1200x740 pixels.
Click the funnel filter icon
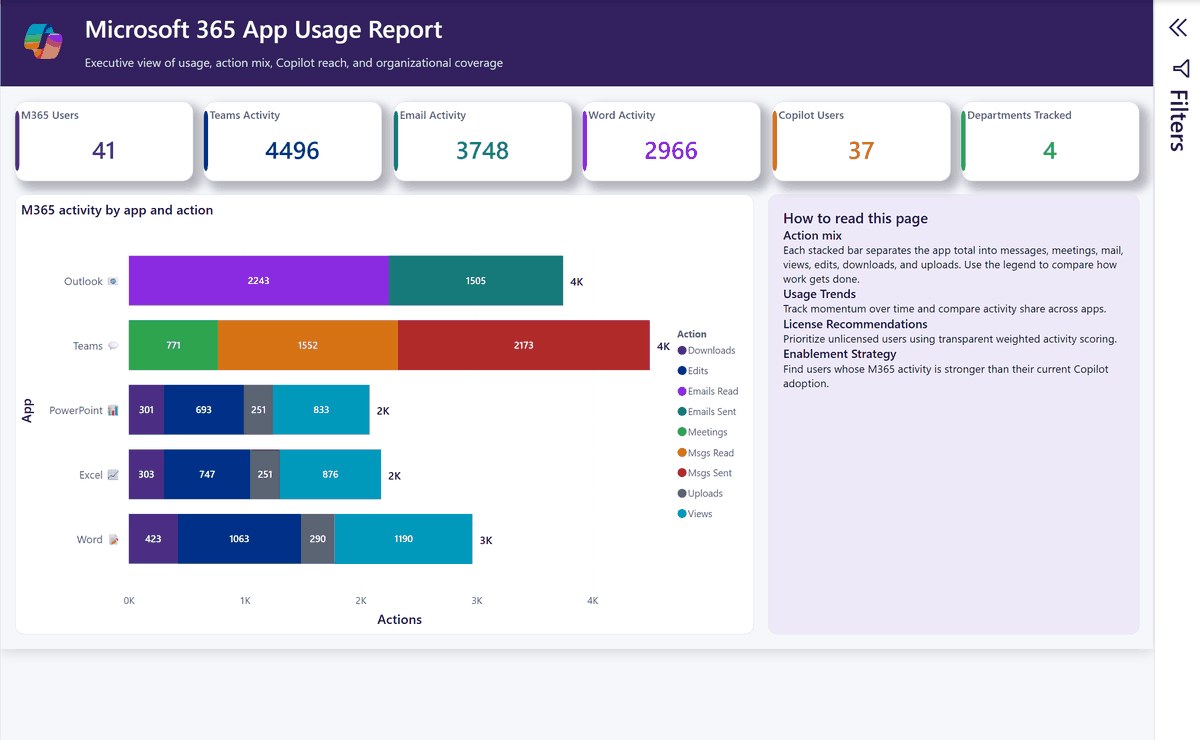tap(1180, 68)
